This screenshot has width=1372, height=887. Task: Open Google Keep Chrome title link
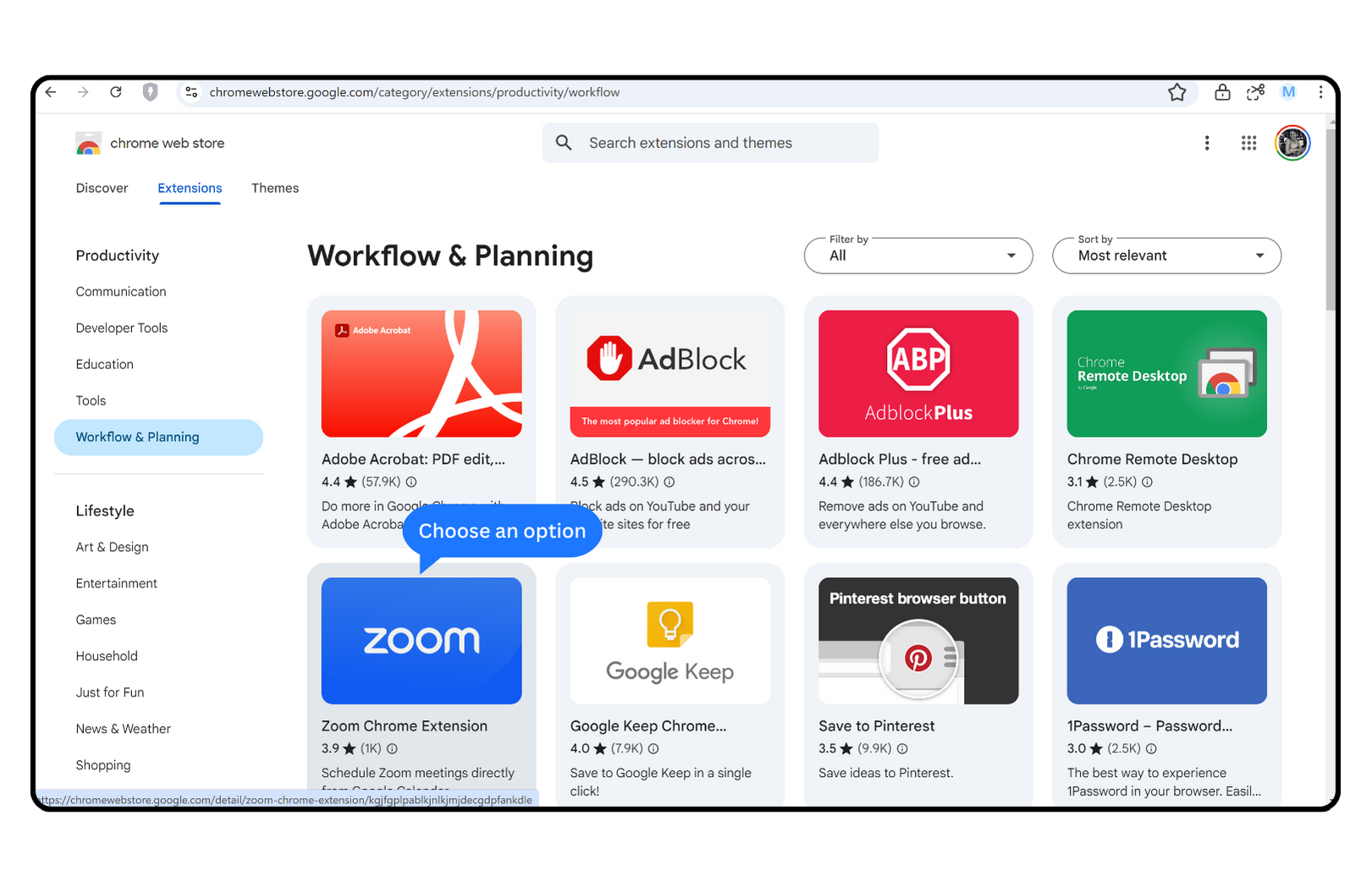648,726
